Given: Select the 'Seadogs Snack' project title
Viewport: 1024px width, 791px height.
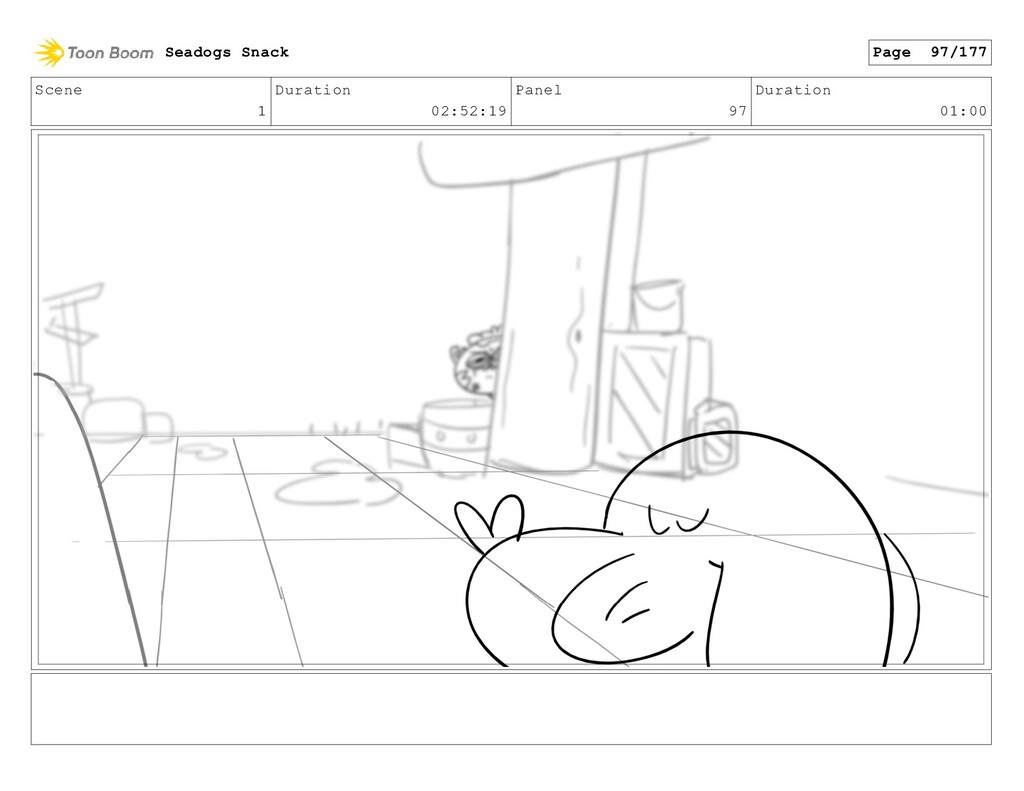Looking at the screenshot, I should coord(227,52).
